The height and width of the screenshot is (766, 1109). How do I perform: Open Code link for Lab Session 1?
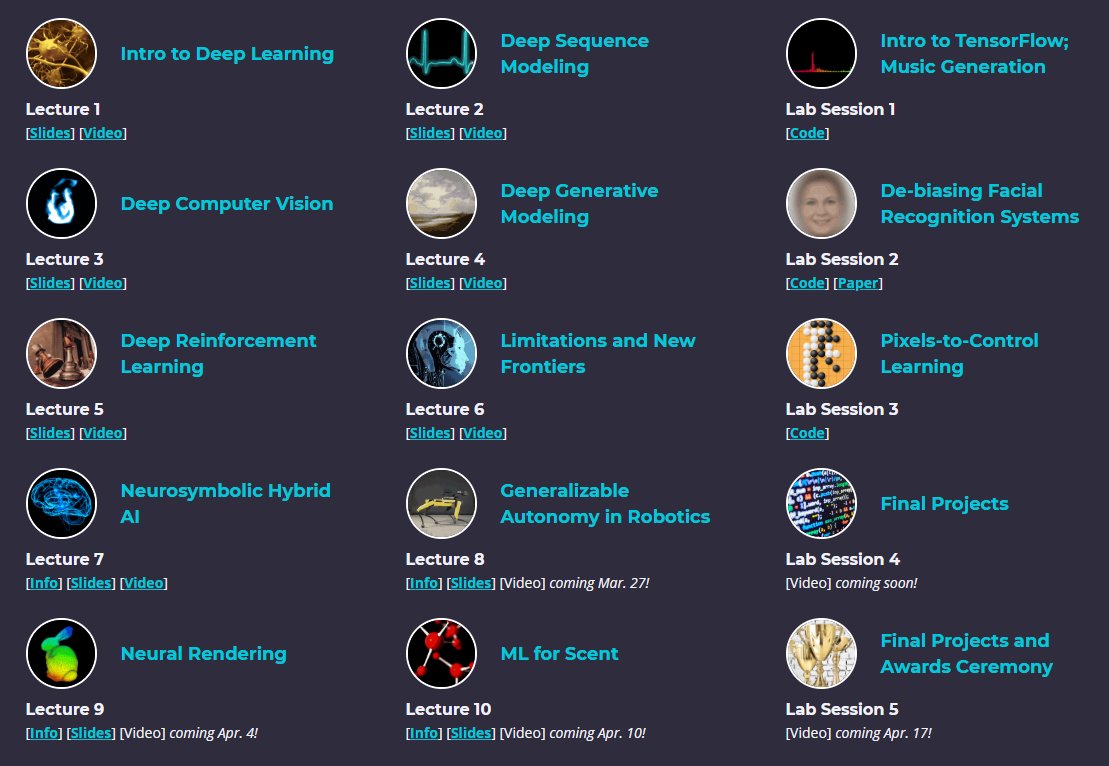point(807,133)
